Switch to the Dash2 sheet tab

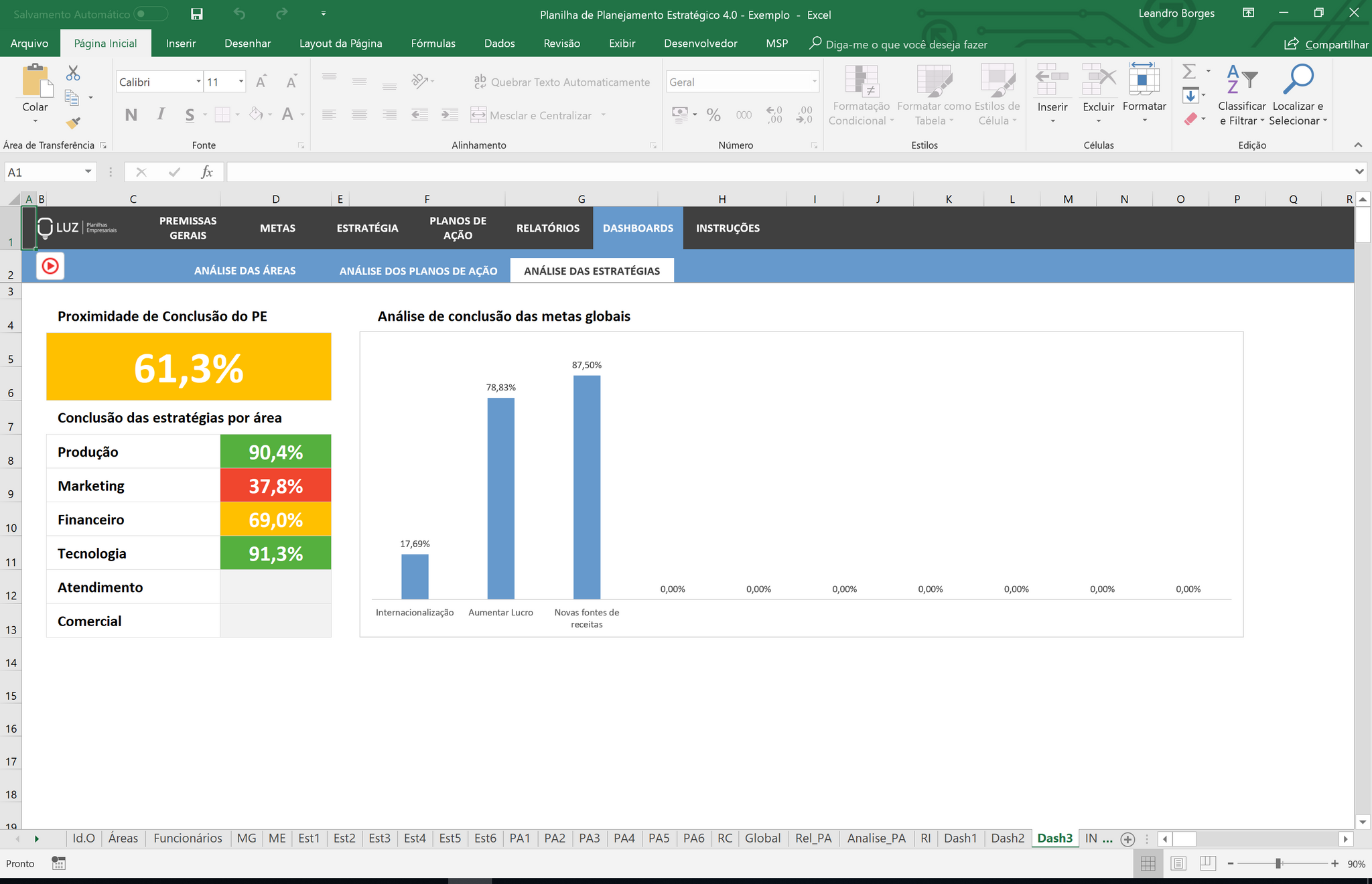pos(1007,838)
